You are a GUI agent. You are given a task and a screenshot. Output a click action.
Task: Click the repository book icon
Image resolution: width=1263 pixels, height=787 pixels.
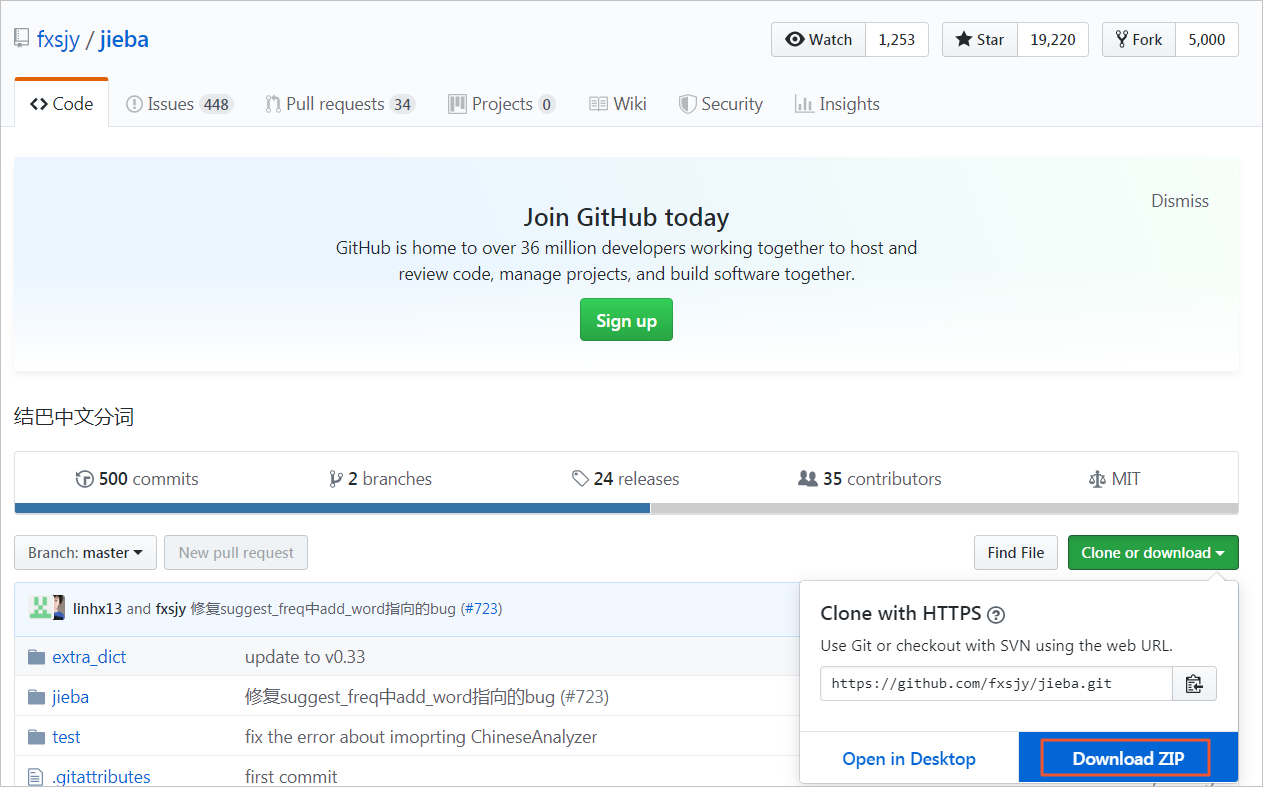(21, 40)
